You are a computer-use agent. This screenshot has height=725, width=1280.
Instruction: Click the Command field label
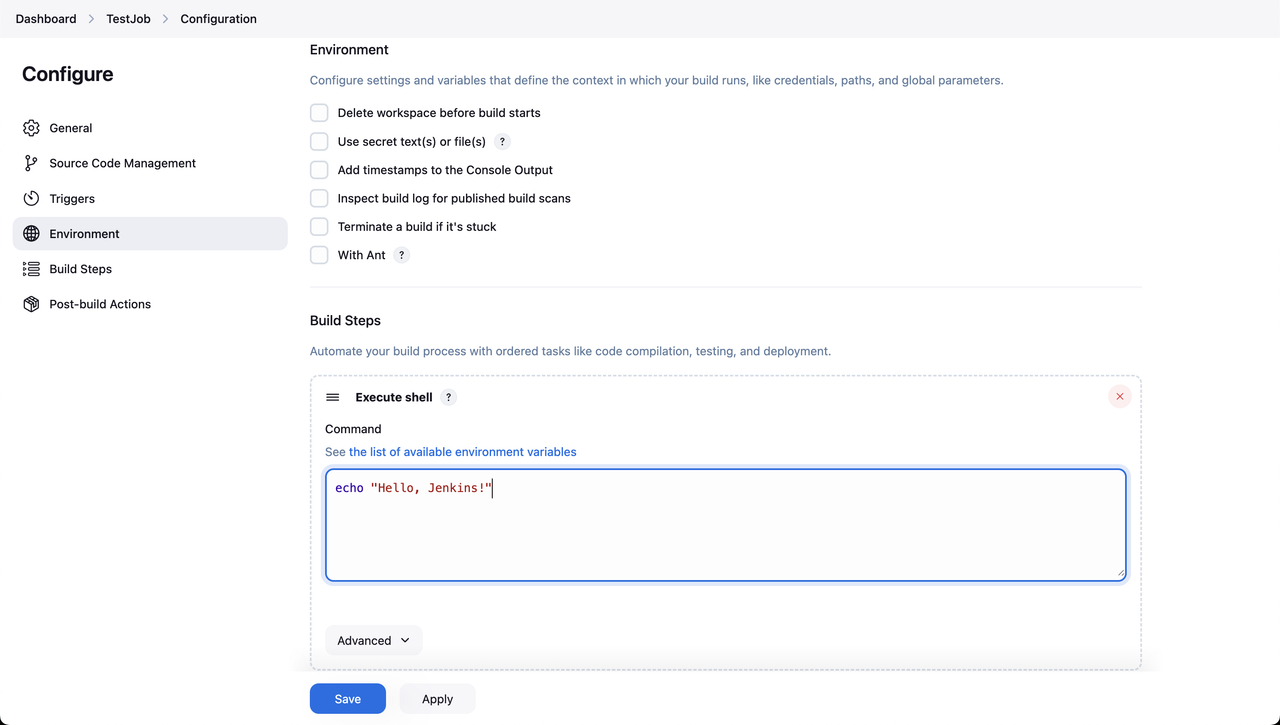353,429
